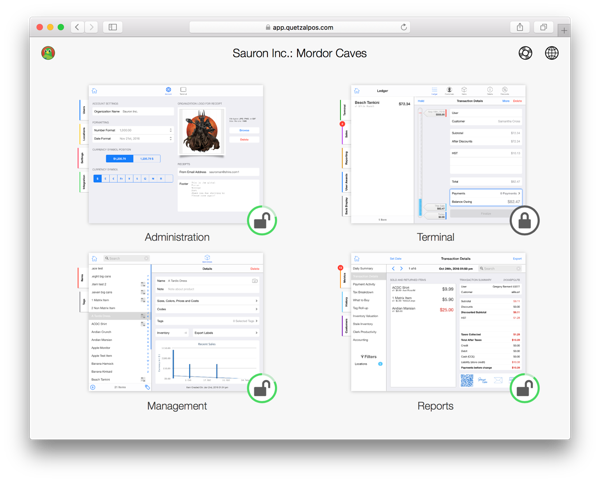Go back with Safari's back arrow

tap(77, 27)
